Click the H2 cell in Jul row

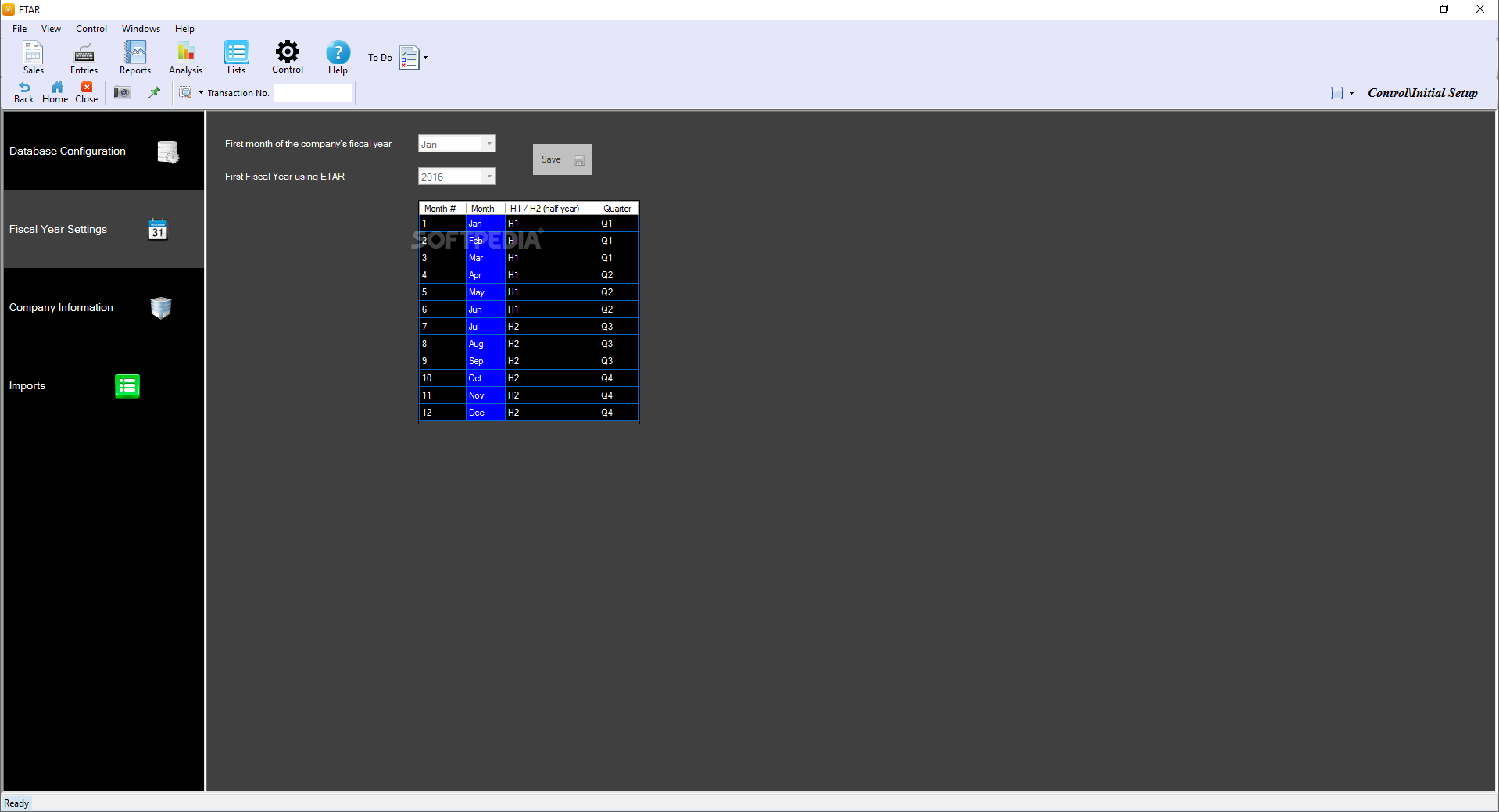pos(552,327)
